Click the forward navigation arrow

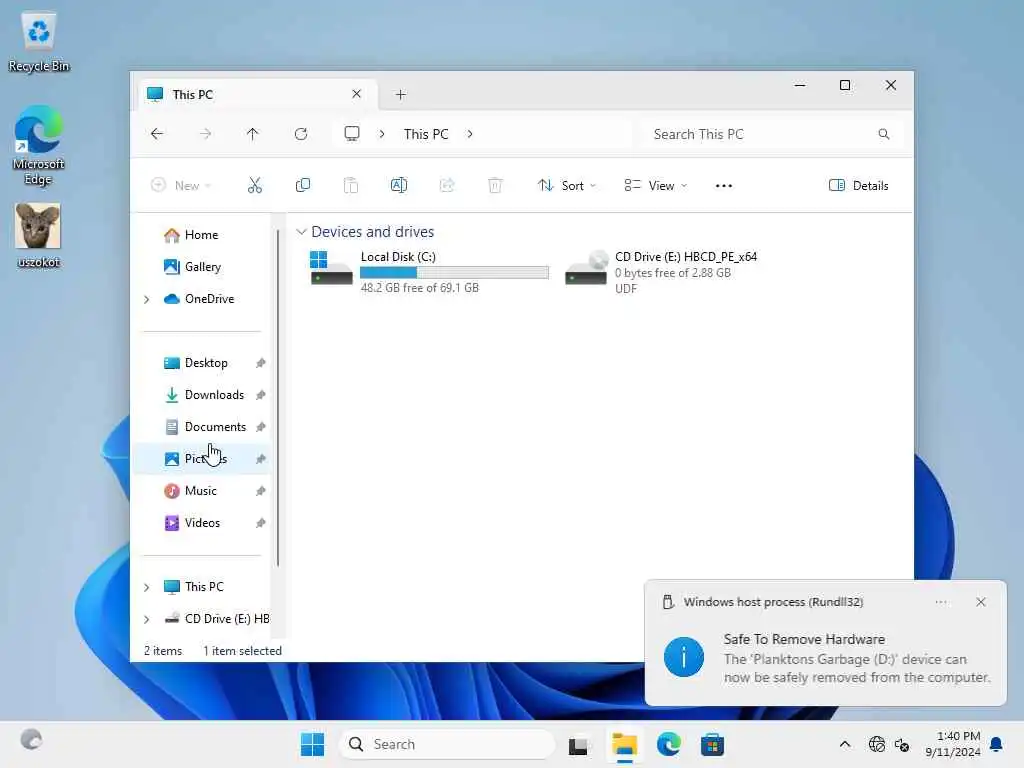[x=205, y=134]
